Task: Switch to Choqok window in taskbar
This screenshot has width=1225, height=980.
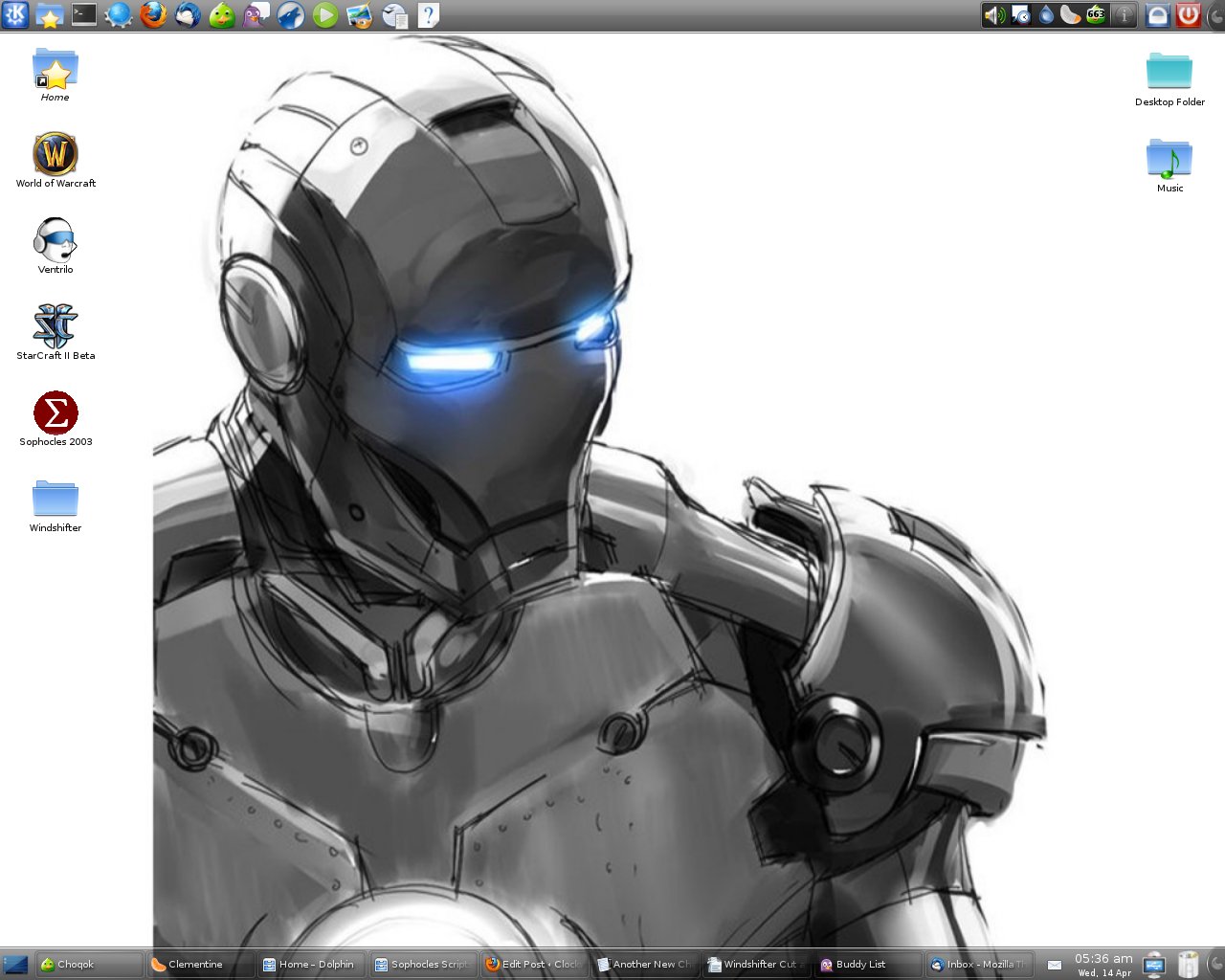Action: tap(89, 965)
